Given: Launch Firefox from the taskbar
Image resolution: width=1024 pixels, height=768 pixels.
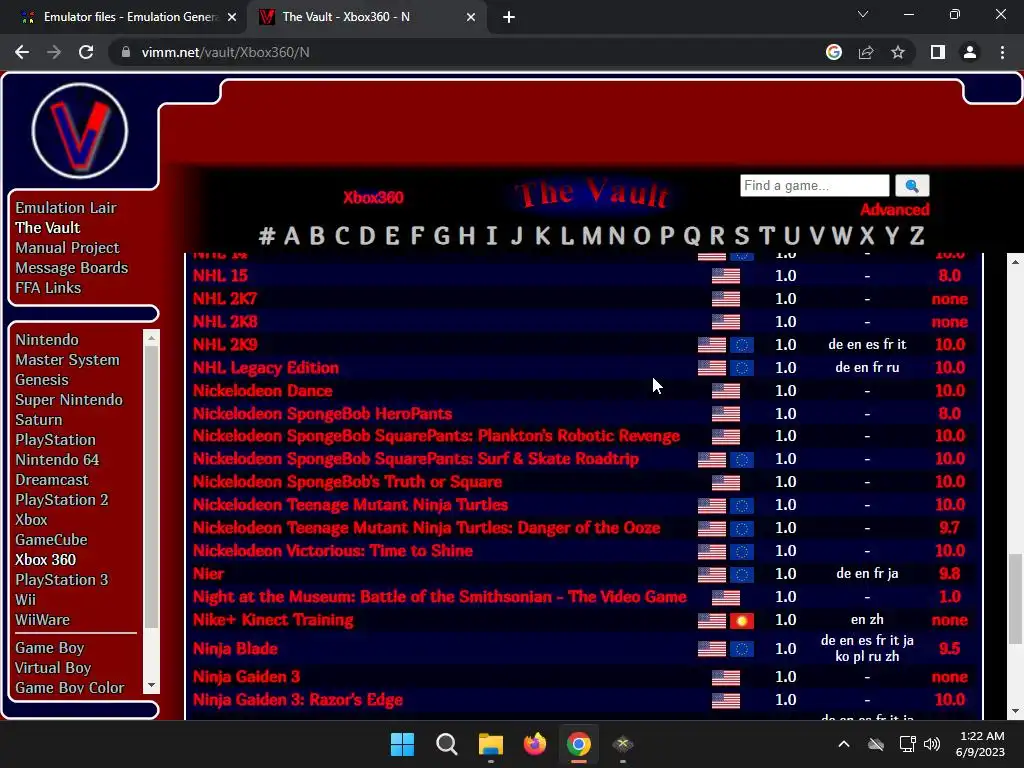Looking at the screenshot, I should (535, 744).
